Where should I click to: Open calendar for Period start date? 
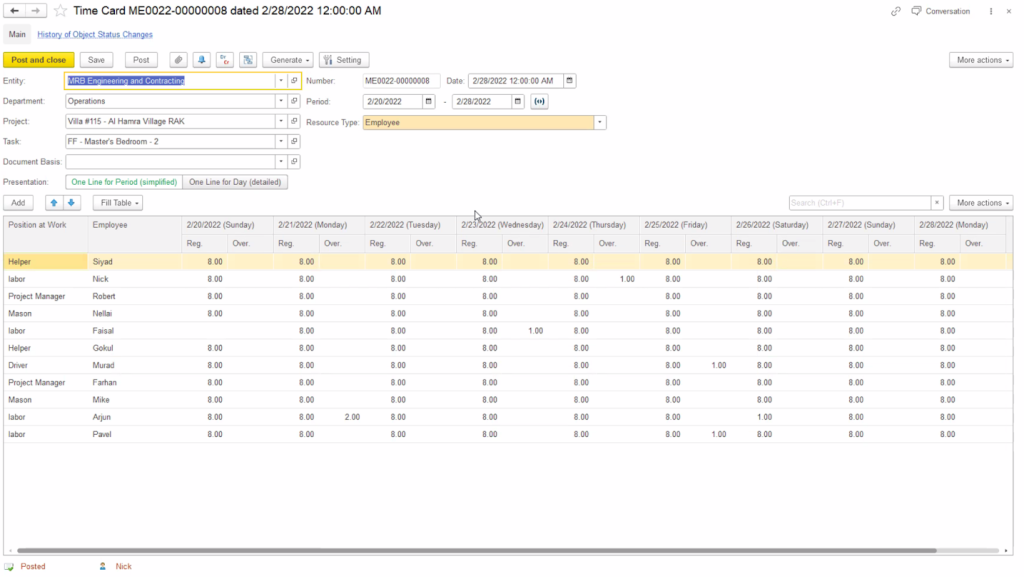[x=428, y=102]
